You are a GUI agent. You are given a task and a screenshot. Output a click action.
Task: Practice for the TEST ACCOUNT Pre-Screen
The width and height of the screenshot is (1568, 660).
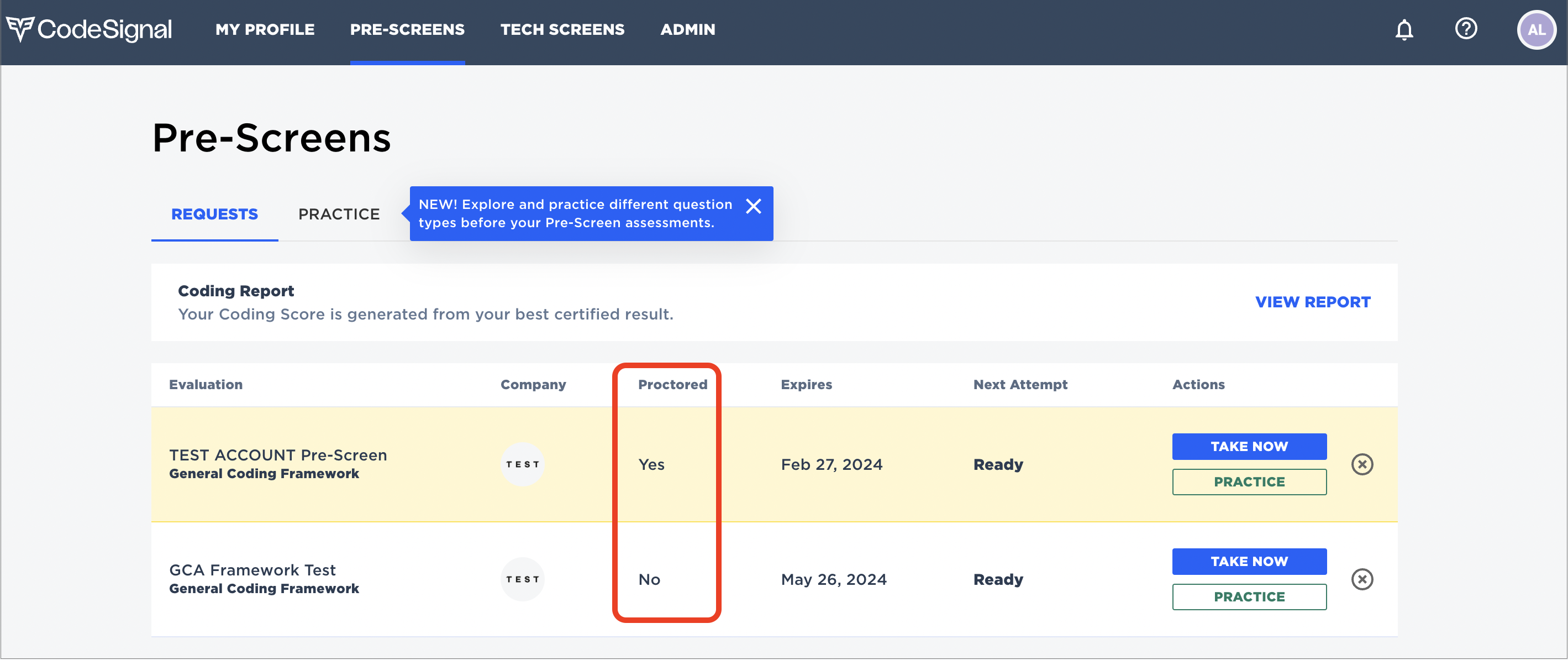pyautogui.click(x=1249, y=482)
